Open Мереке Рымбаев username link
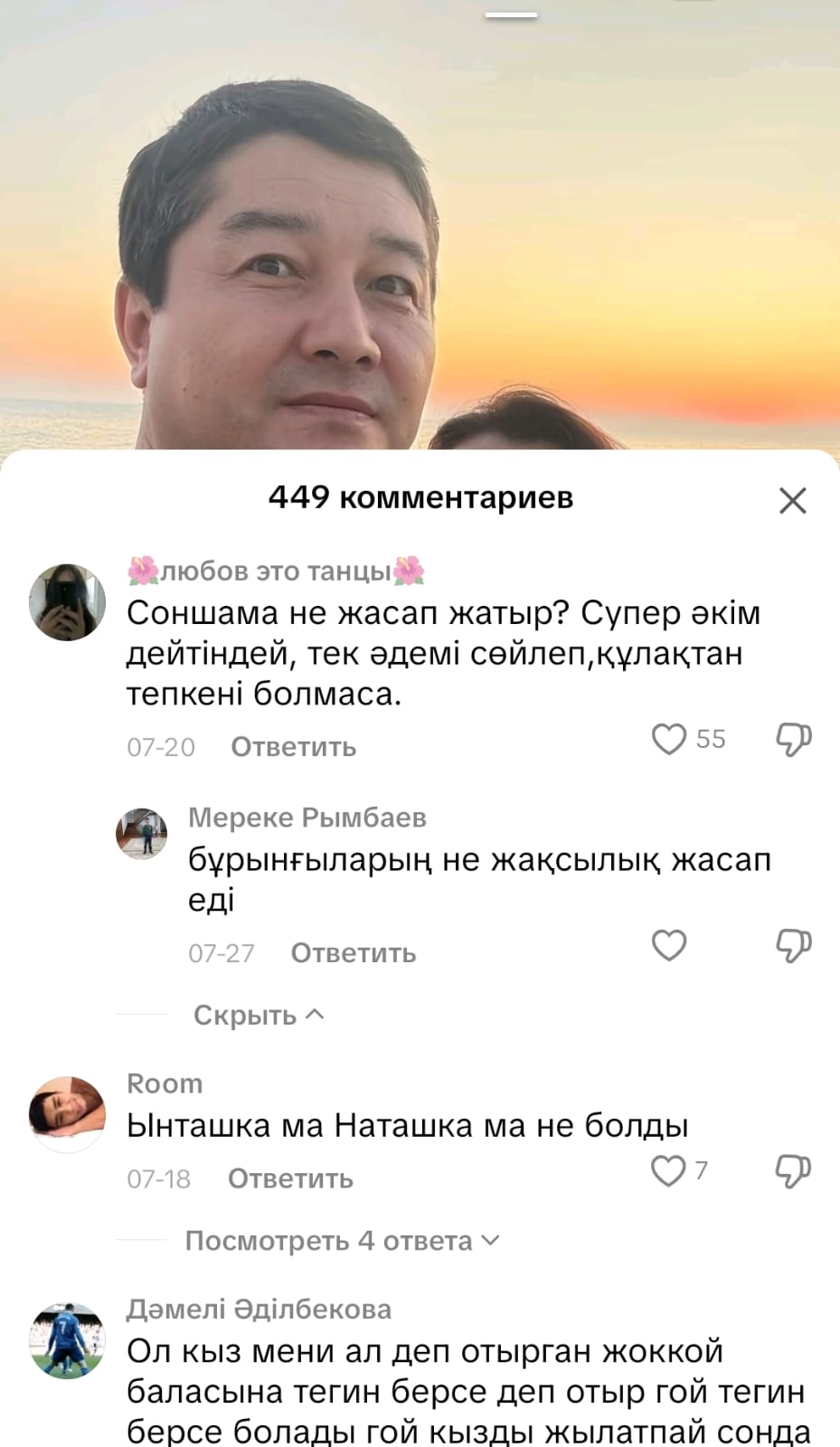This screenshot has height=1447, width=840. pos(307,818)
